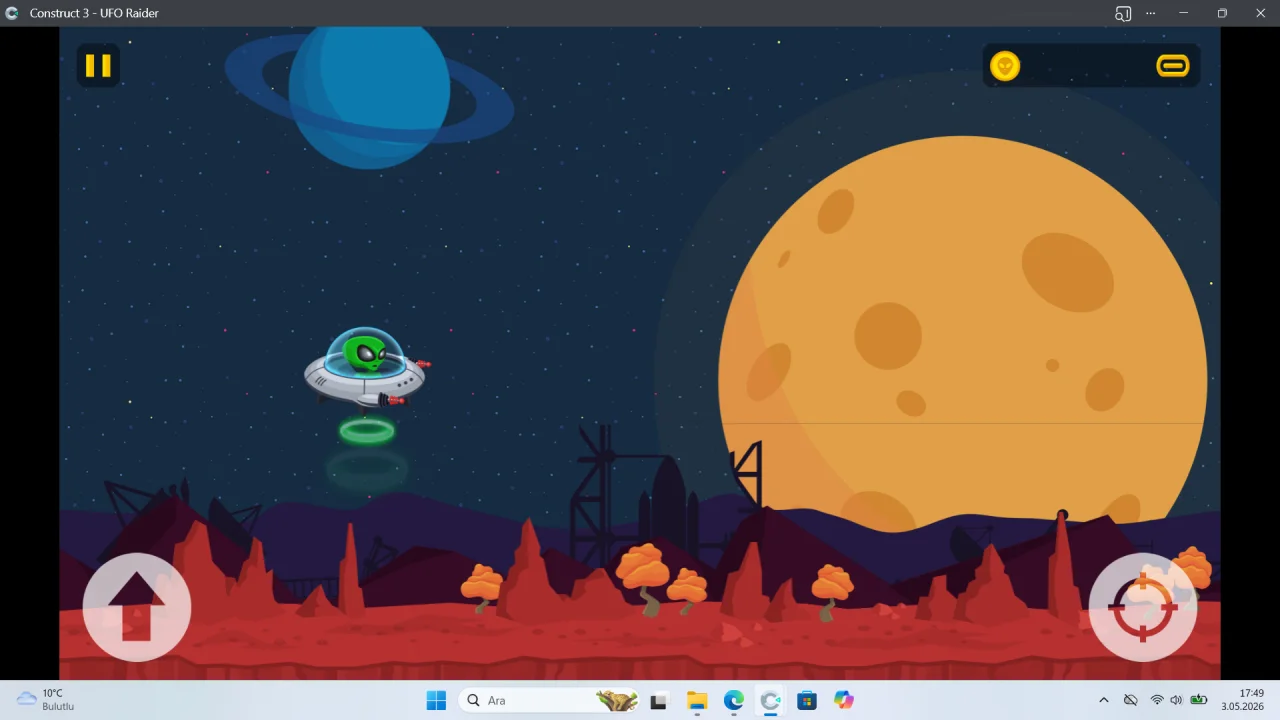1280x720 pixels.
Task: Click the yellow score counter icon
Action: click(1172, 66)
